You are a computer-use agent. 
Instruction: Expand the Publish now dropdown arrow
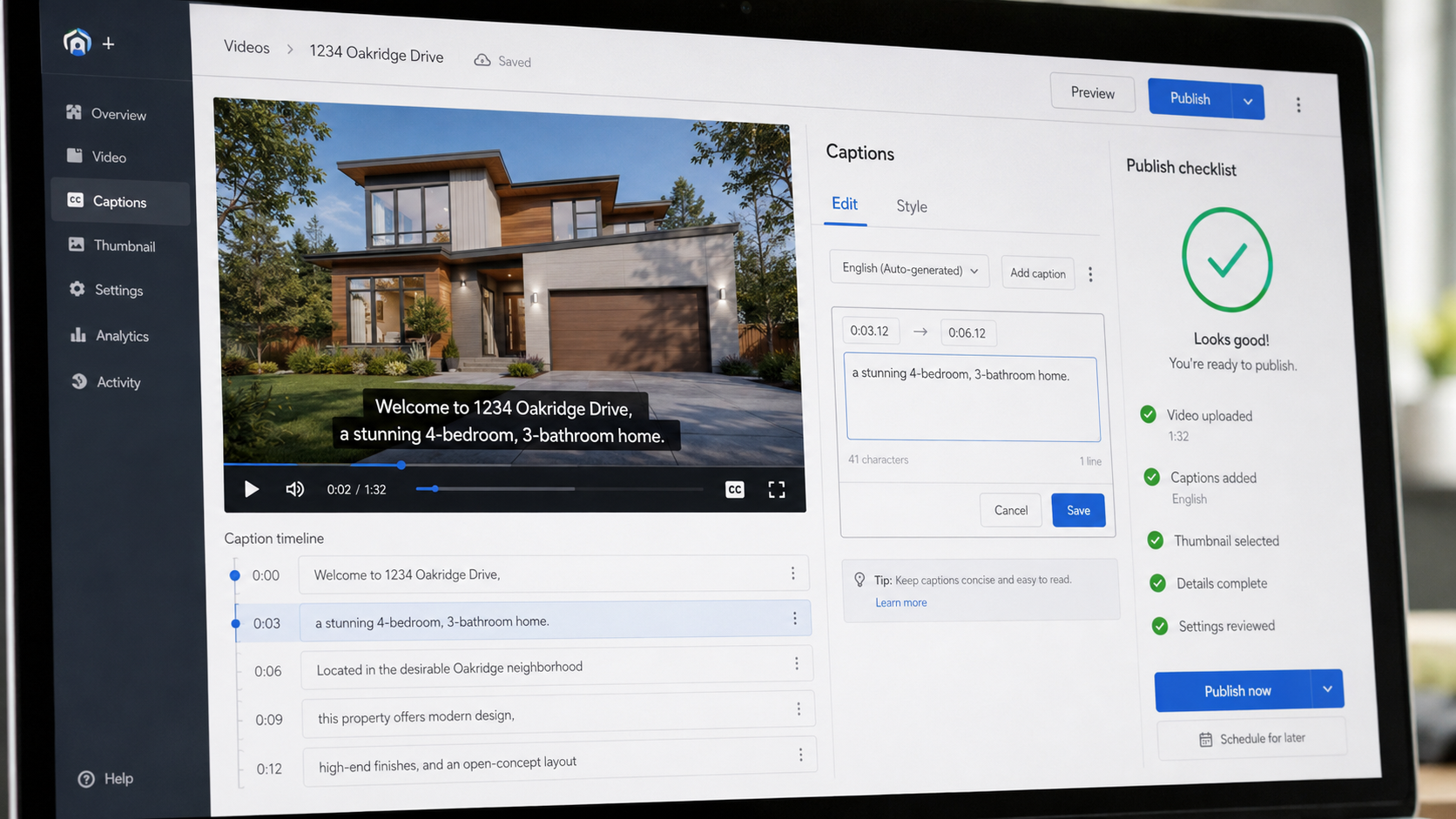[x=1327, y=689]
